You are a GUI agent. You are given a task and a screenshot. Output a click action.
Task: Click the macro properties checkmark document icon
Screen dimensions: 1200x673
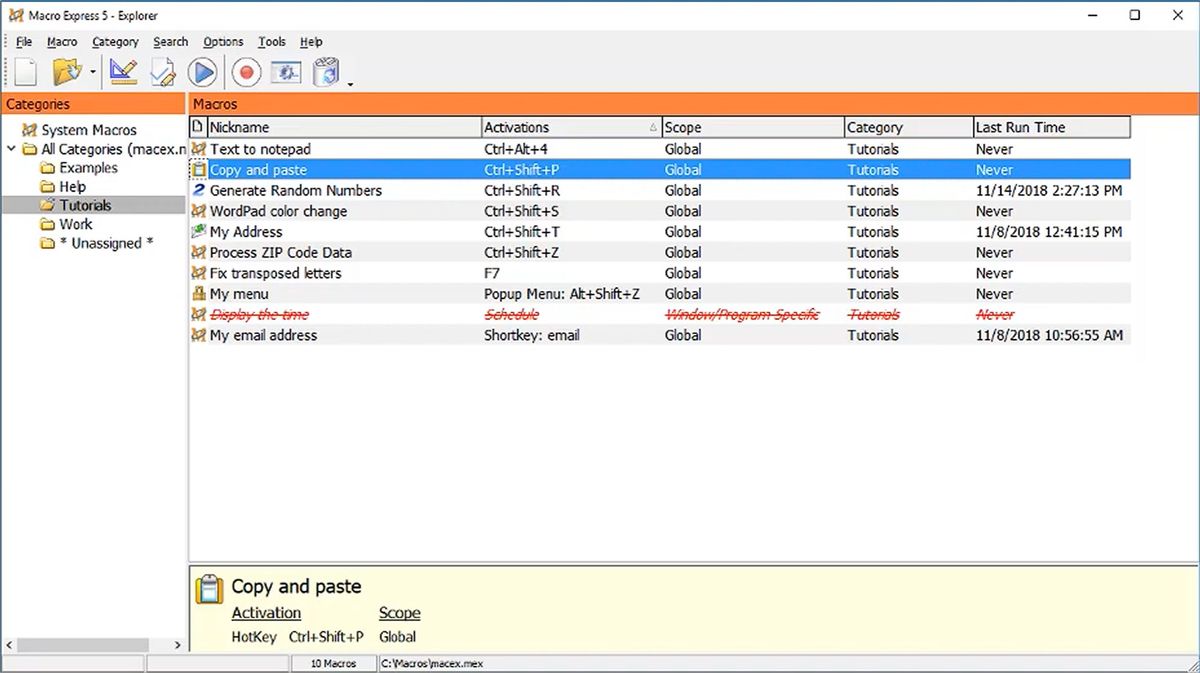pos(163,72)
